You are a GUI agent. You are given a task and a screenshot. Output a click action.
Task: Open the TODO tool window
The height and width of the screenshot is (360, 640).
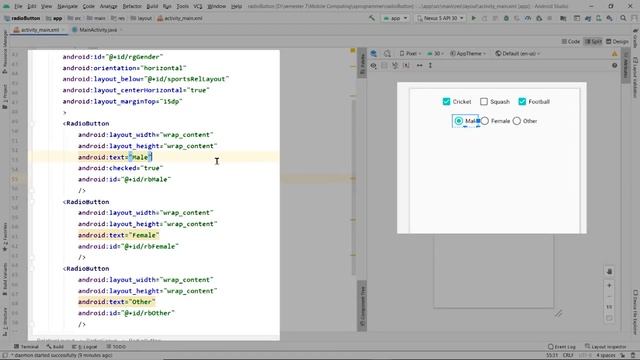(116, 347)
